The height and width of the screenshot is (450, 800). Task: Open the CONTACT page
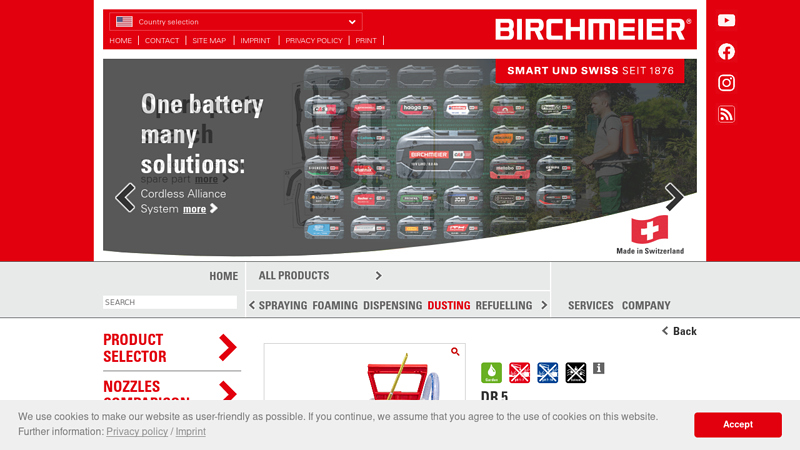click(162, 40)
